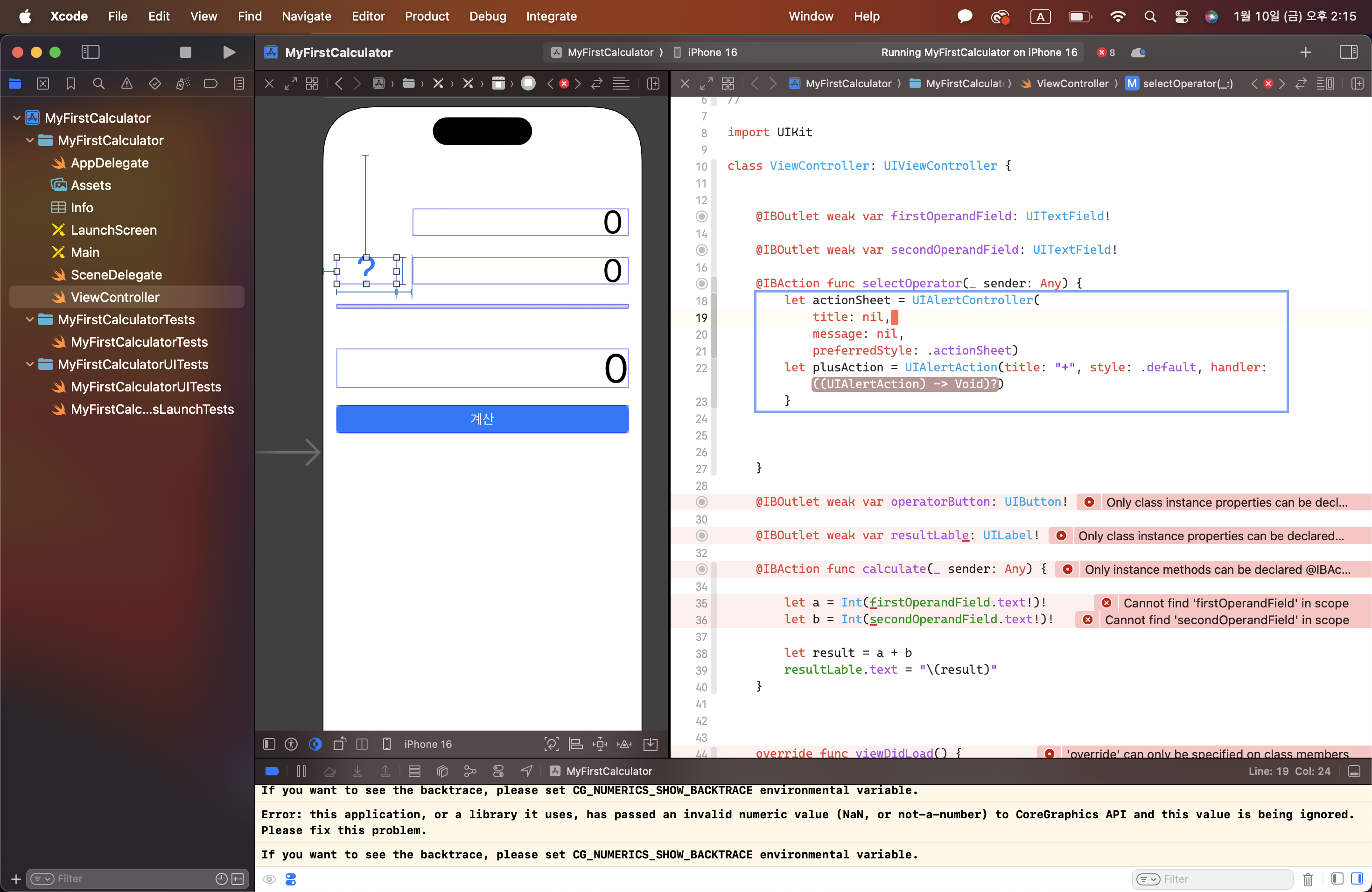
Task: Open the Find menu
Action: (250, 16)
